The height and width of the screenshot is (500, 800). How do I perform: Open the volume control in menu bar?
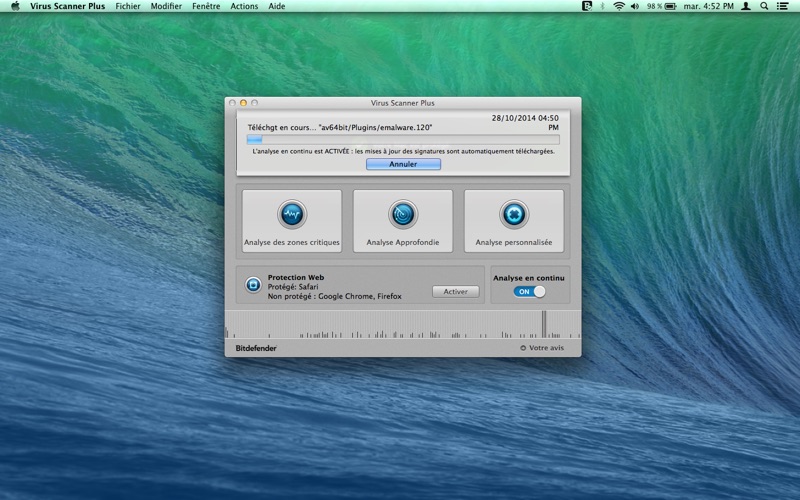point(635,6)
